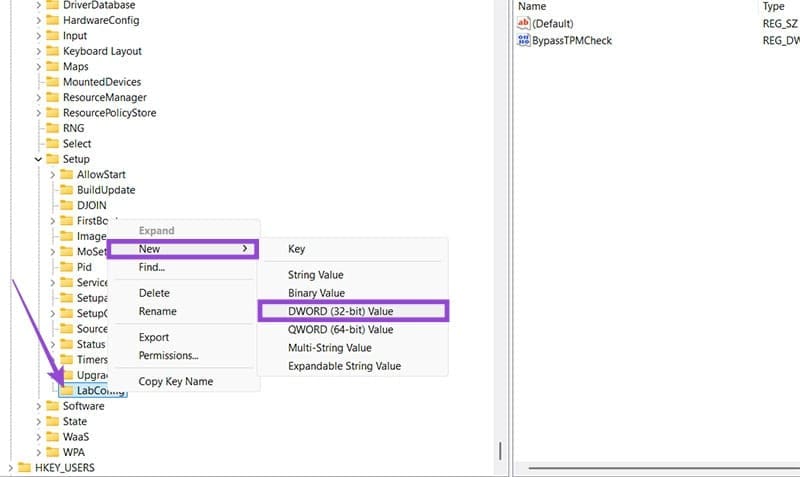Click the (Default) string value icon

pos(523,23)
